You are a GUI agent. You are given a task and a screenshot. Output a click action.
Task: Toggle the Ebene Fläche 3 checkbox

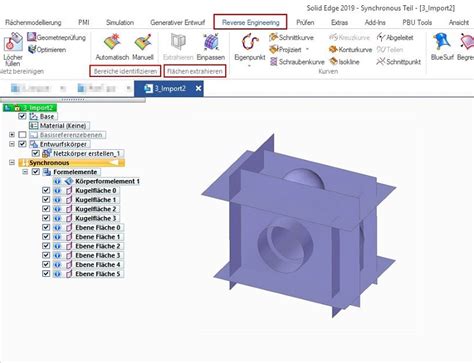46,255
